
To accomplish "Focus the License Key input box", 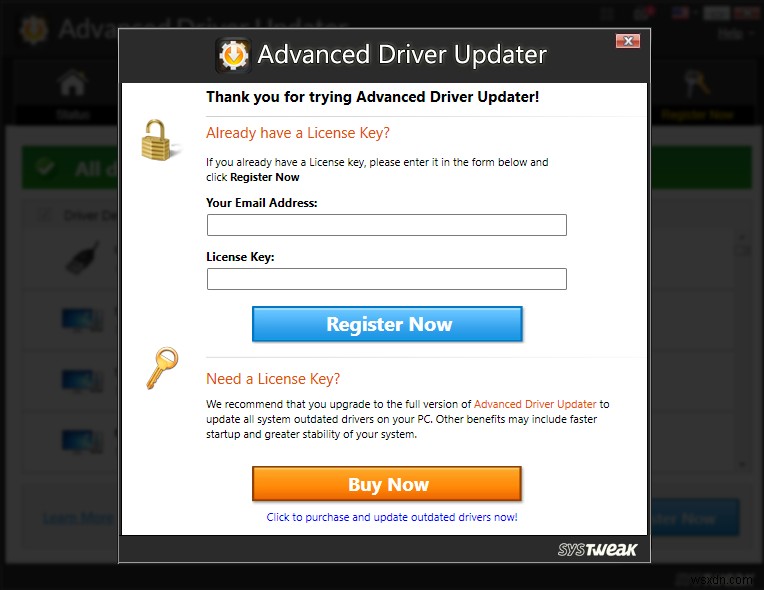I will pos(386,279).
